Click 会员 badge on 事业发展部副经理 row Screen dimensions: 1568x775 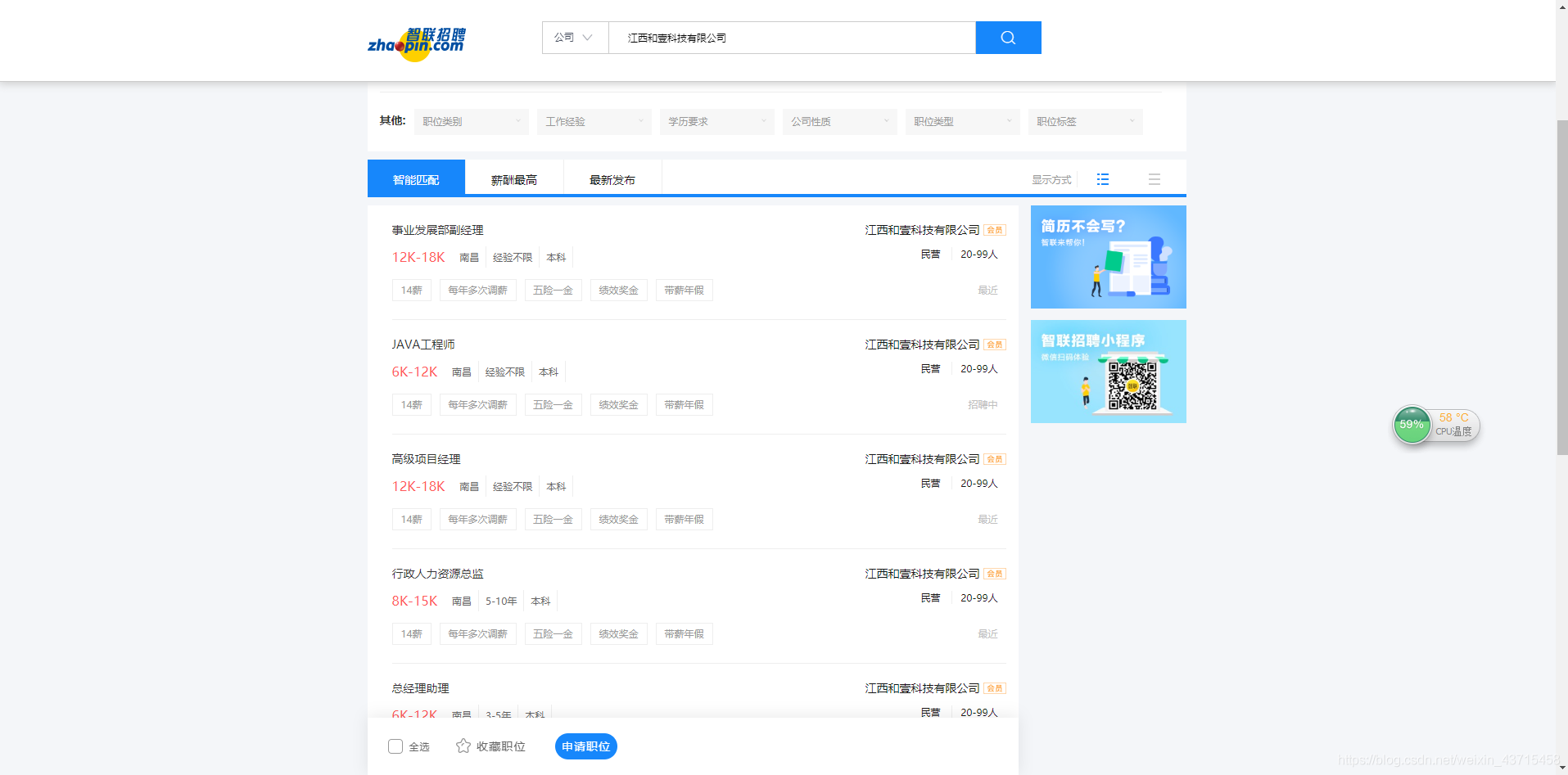tap(995, 230)
